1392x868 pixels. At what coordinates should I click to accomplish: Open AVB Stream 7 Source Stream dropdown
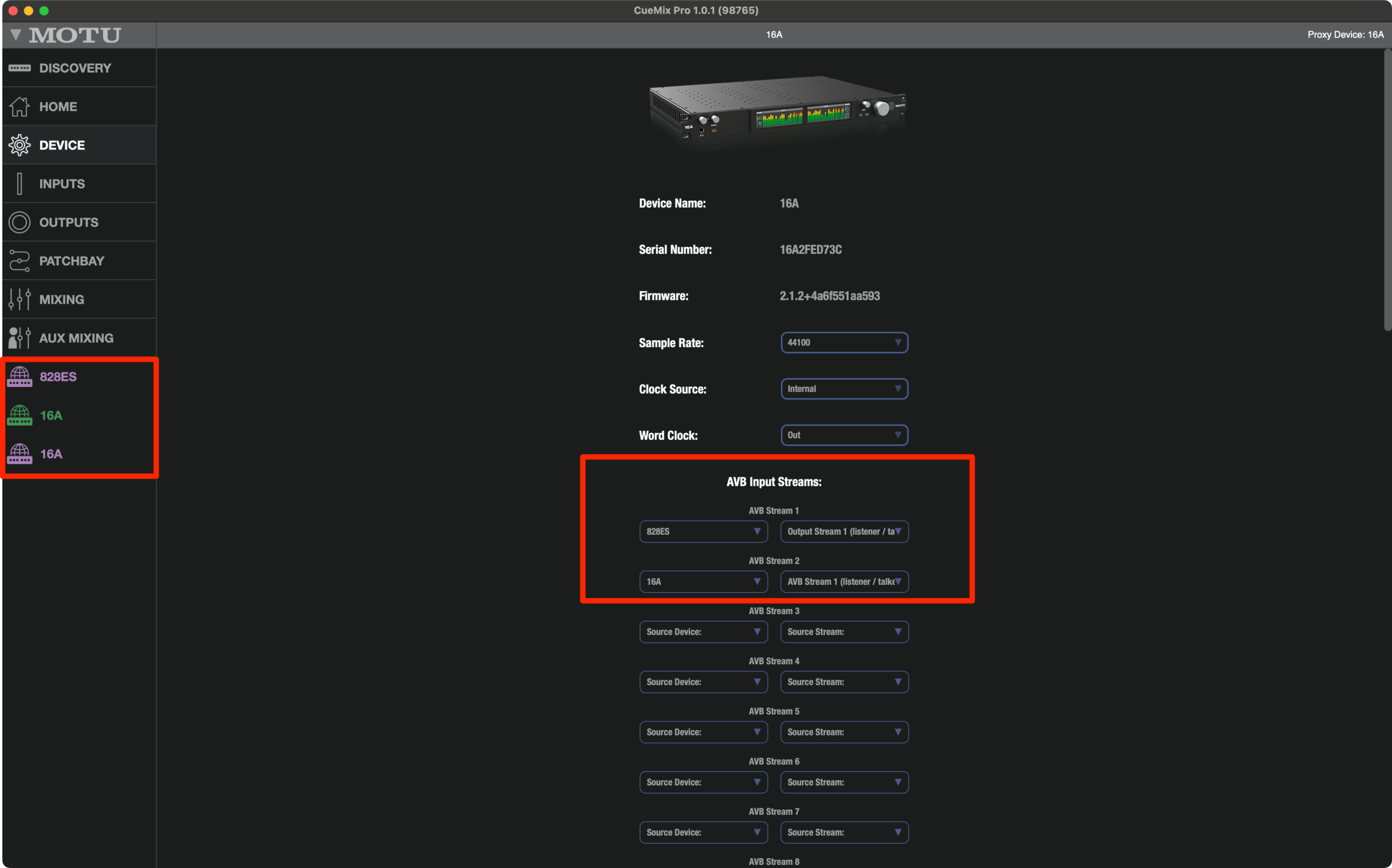(844, 832)
